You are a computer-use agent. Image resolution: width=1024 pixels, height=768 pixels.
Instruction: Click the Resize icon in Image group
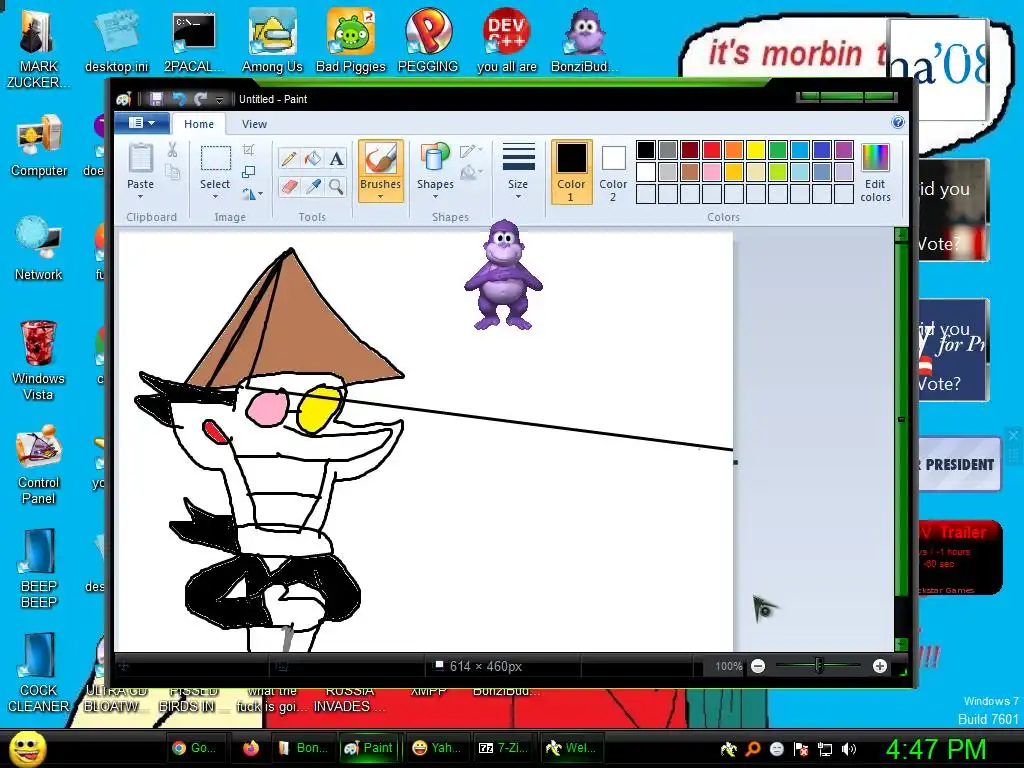click(249, 172)
